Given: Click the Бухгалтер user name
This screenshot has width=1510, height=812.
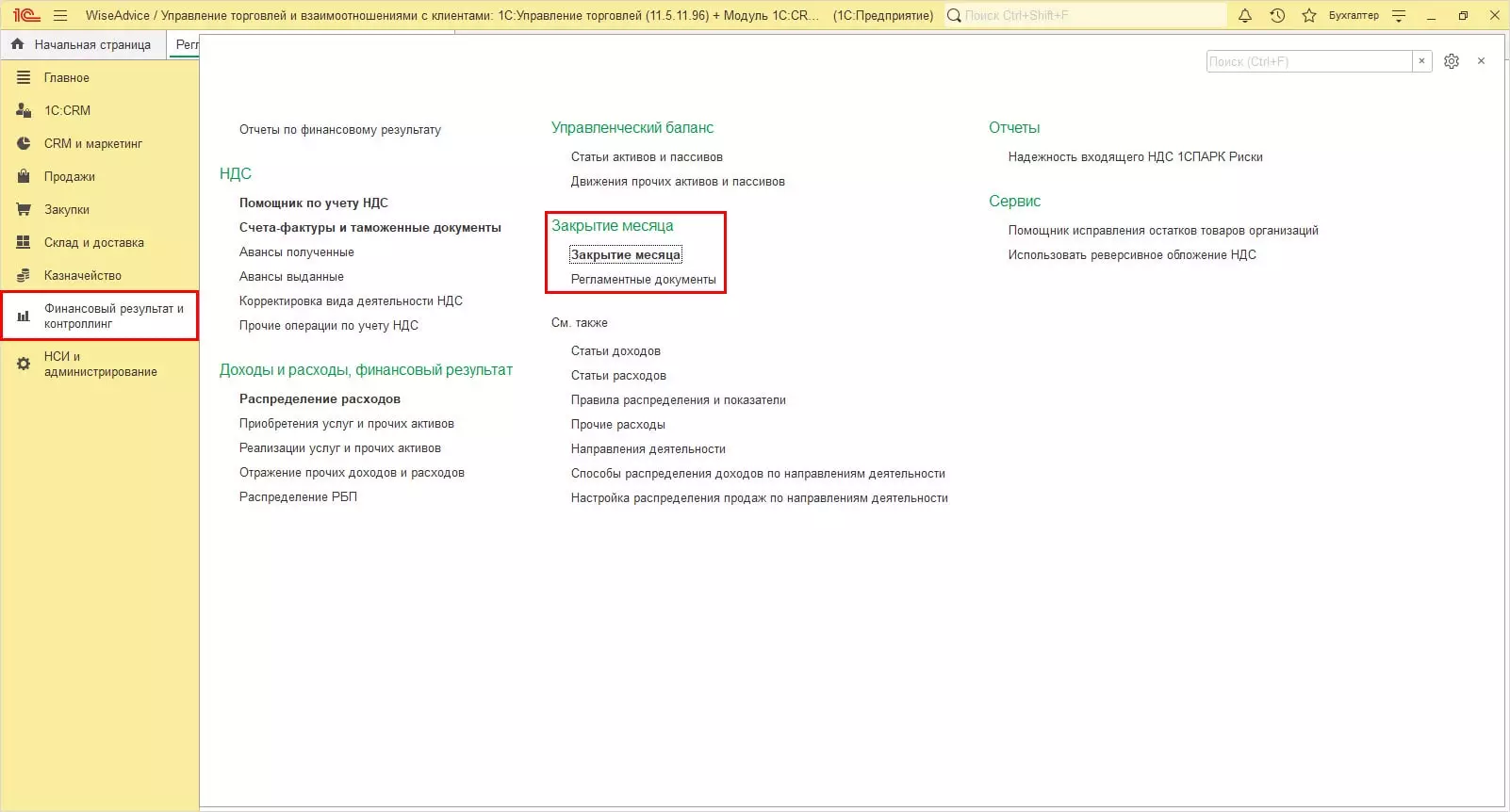Looking at the screenshot, I should [x=1354, y=15].
